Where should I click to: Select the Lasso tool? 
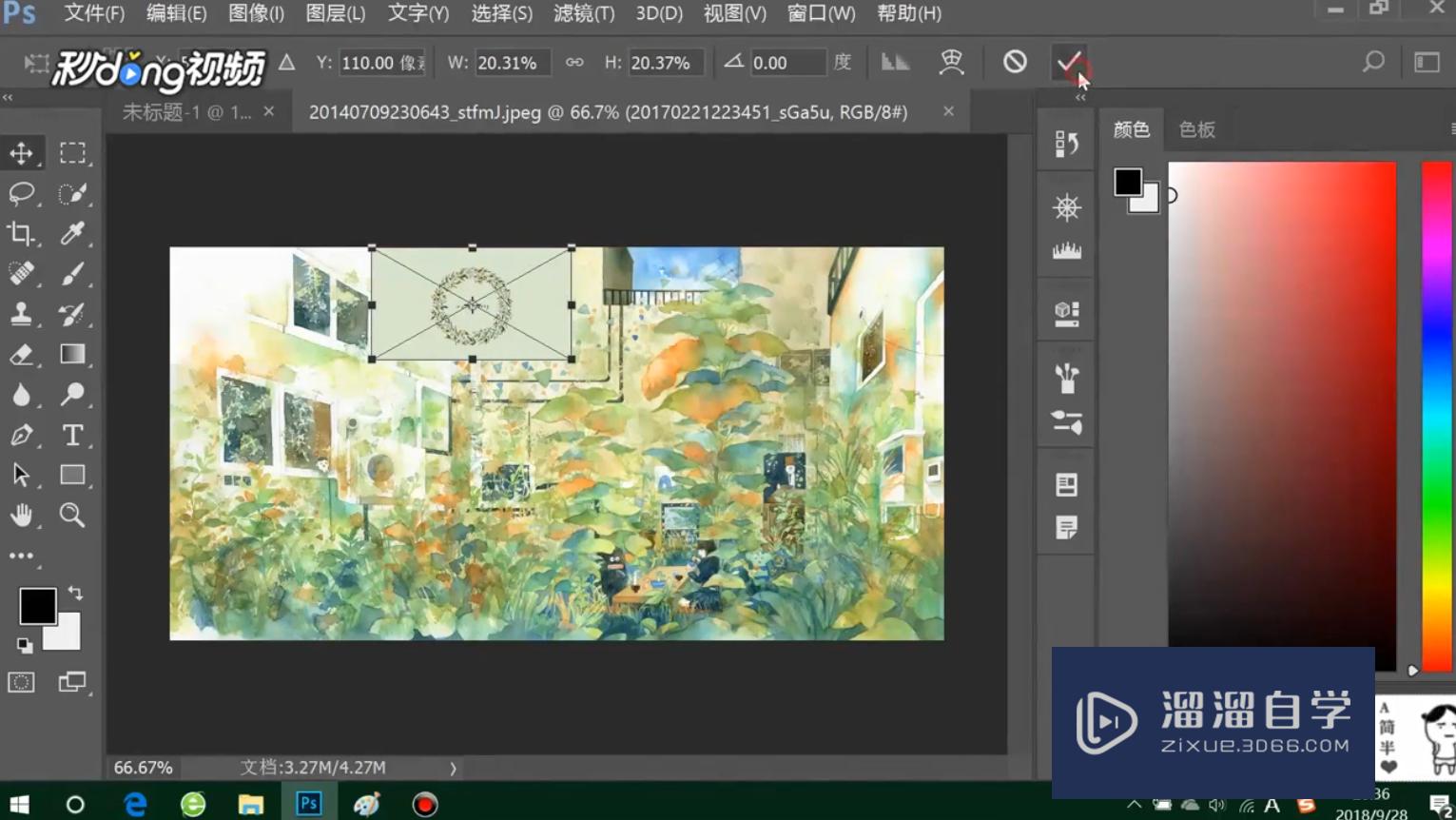point(21,193)
